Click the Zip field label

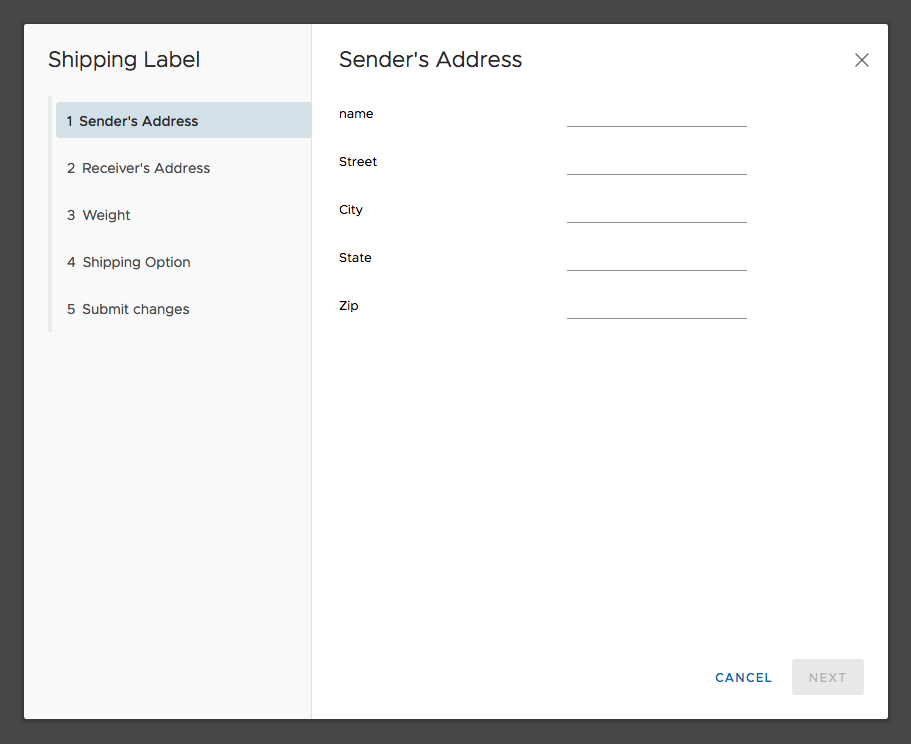(x=349, y=305)
